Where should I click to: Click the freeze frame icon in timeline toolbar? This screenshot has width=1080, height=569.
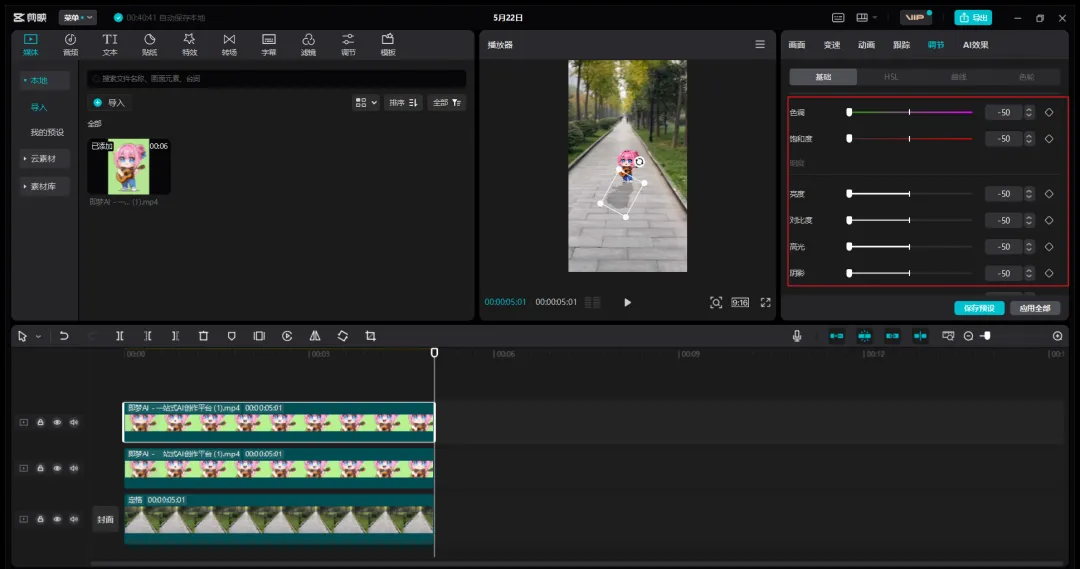click(259, 336)
